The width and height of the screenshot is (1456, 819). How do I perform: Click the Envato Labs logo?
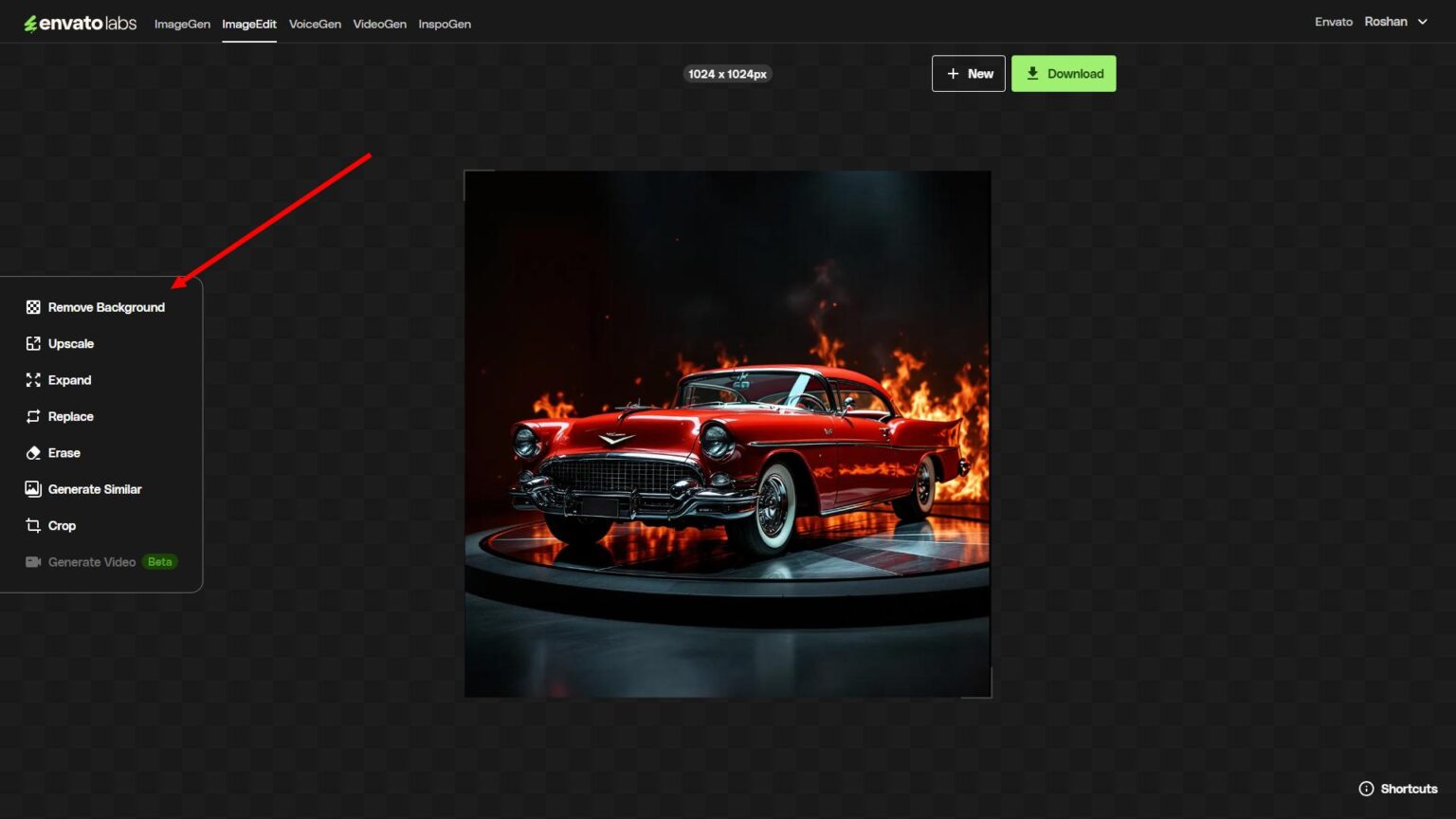pos(80,22)
